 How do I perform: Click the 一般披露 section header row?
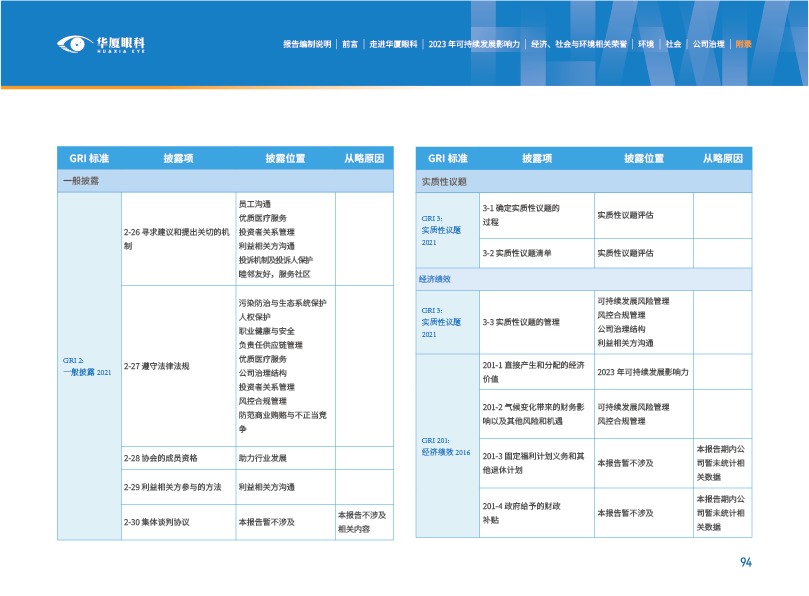(225, 181)
